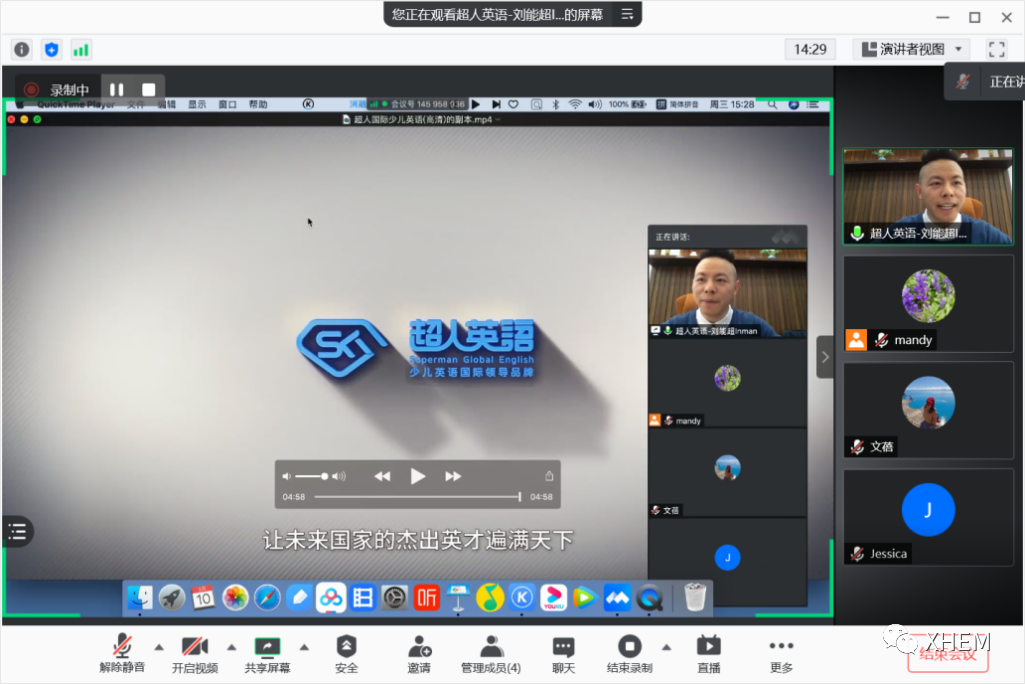This screenshot has height=684, width=1025.
Task: Unmute microphone with 解除静音
Action: pos(122,653)
